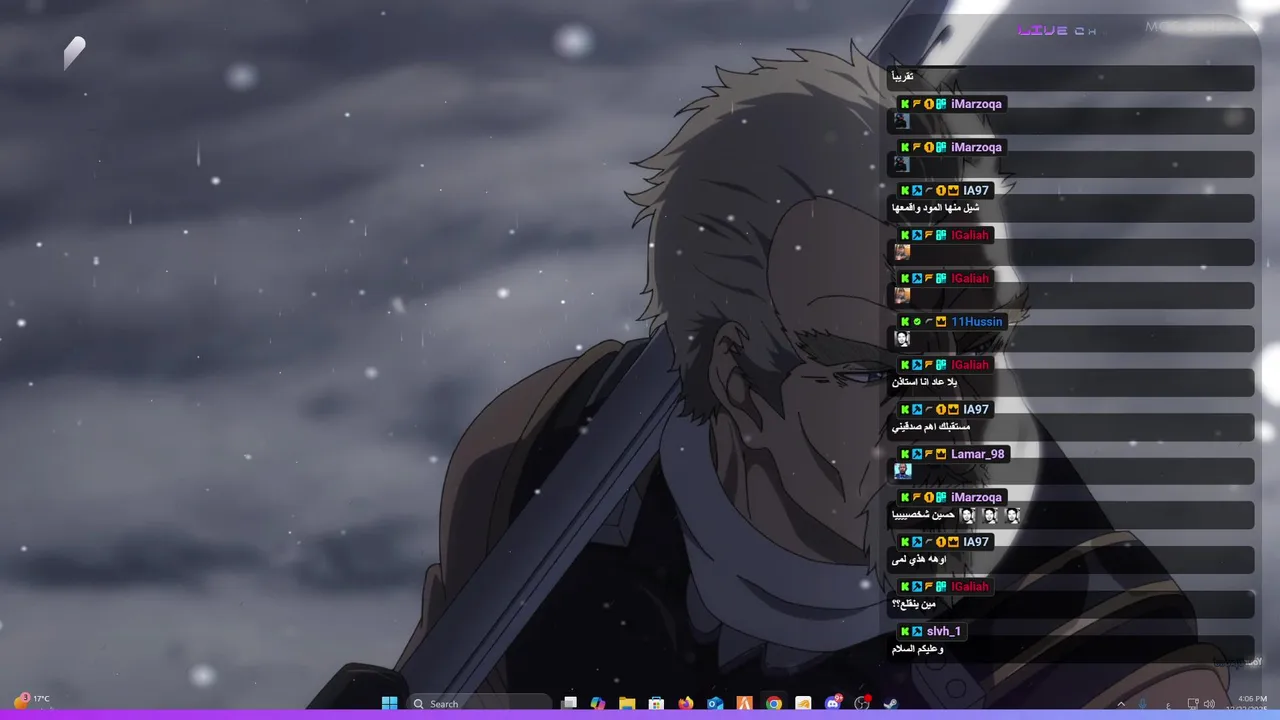Click the crown badge beside Lamar_98

(941, 454)
